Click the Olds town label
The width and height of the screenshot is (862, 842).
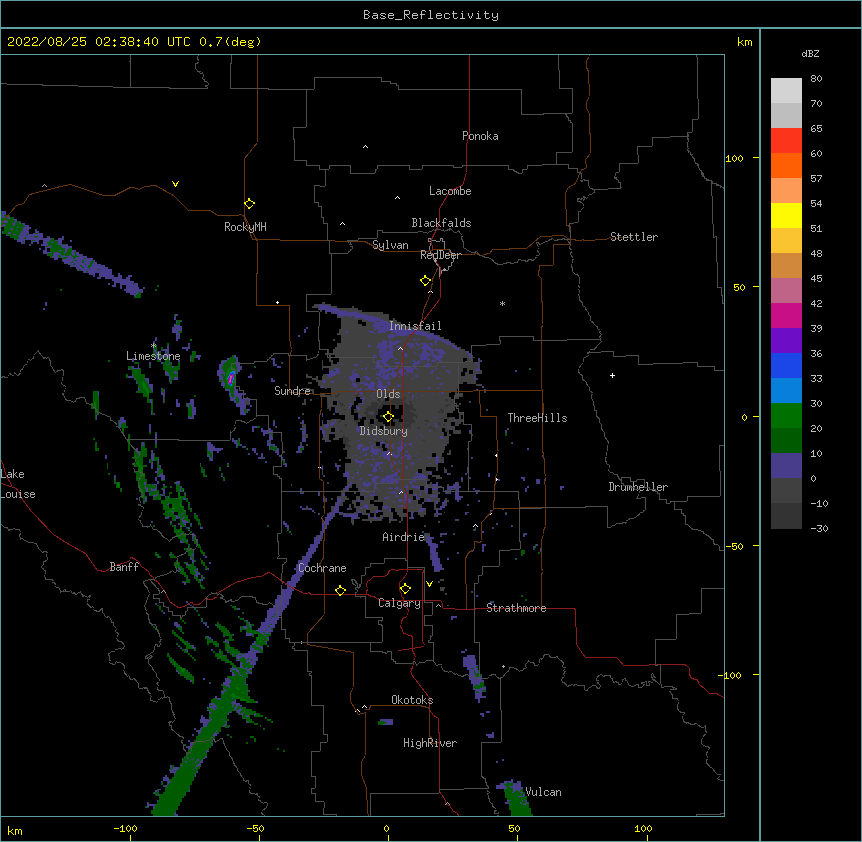(x=388, y=394)
